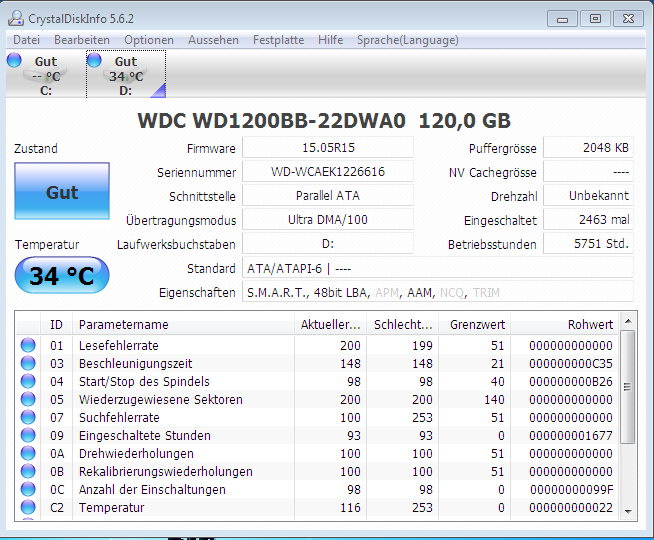The width and height of the screenshot is (654, 540).
Task: Click the Drehzahl value Unbekannt
Action: (x=589, y=196)
